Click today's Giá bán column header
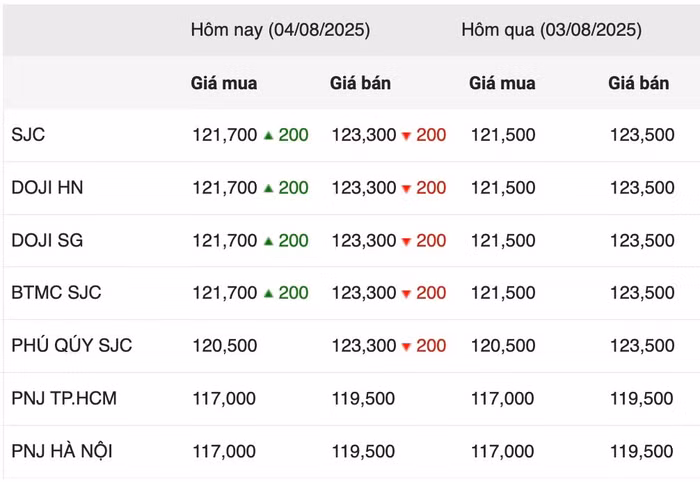The width and height of the screenshot is (700, 482). pos(360,83)
